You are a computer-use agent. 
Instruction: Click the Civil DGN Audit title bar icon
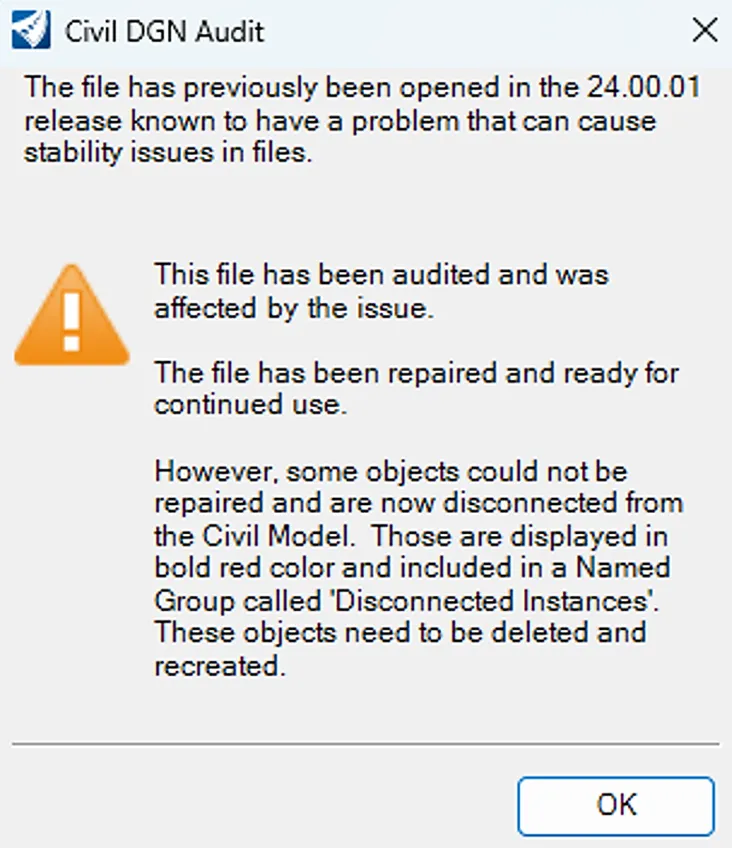tap(30, 29)
